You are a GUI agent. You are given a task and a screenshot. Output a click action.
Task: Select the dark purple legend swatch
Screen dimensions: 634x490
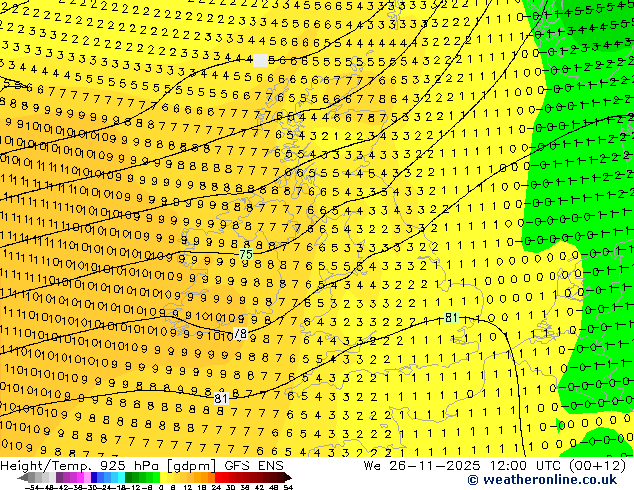[x=59, y=477]
